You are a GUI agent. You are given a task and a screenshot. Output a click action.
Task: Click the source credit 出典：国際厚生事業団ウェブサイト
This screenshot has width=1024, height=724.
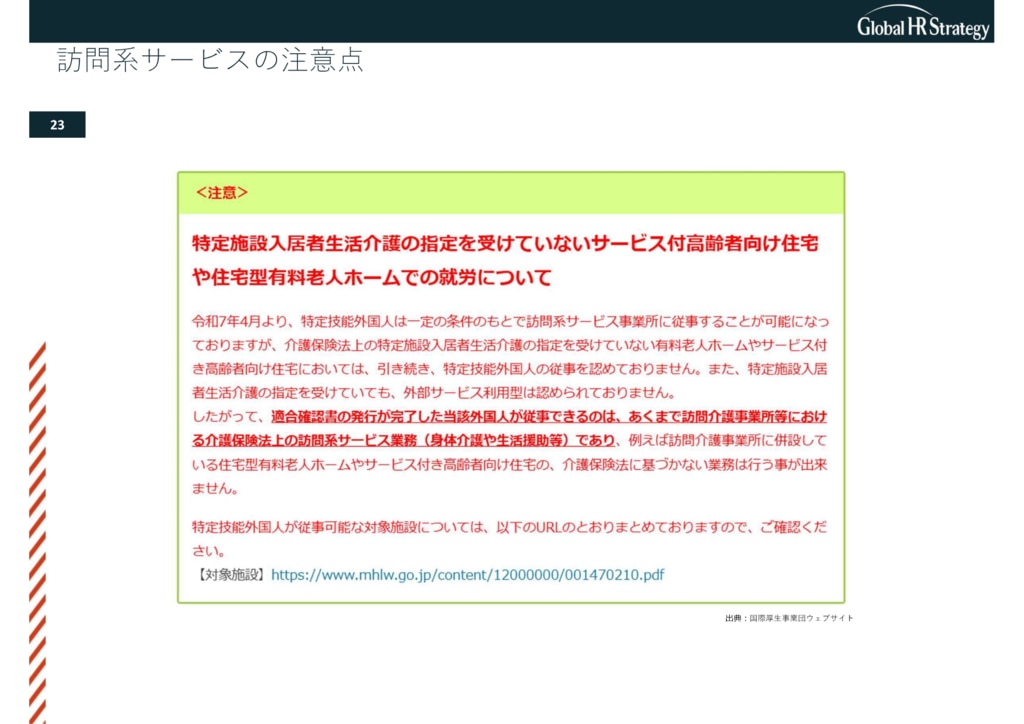click(789, 618)
